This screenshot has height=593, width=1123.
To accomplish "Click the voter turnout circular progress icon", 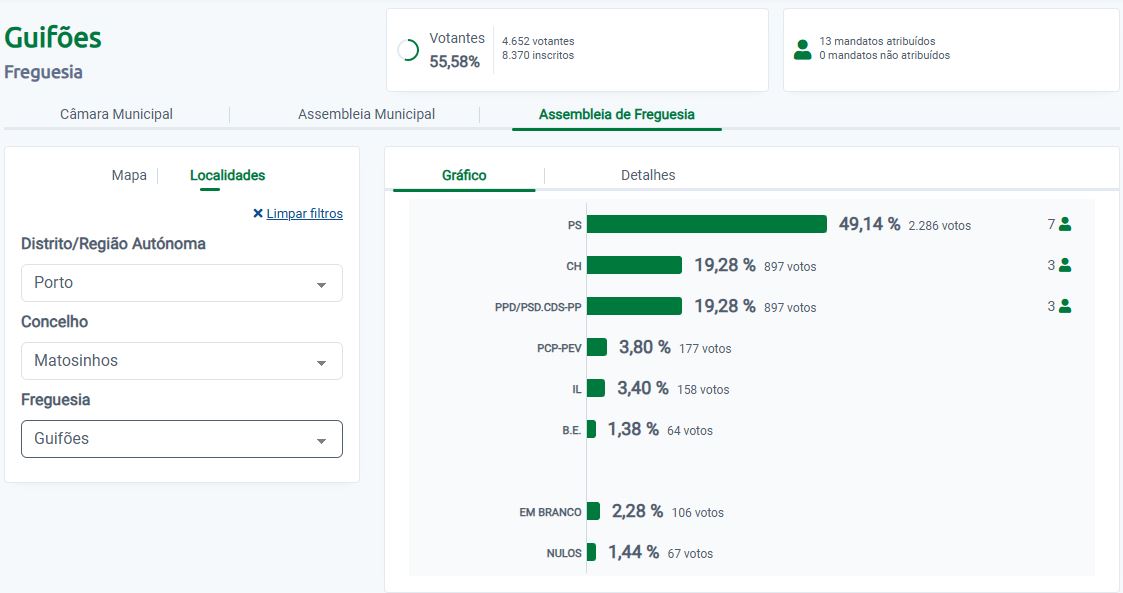I will [408, 50].
